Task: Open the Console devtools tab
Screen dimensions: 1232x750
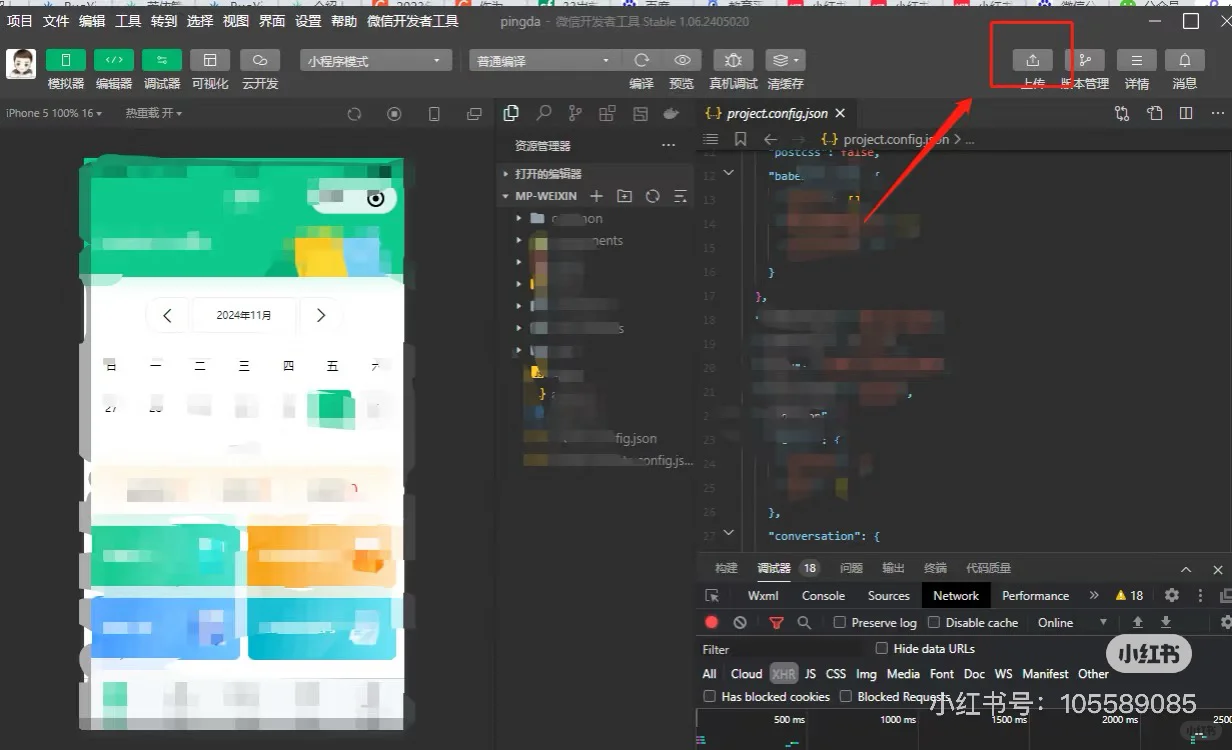Action: pos(823,595)
